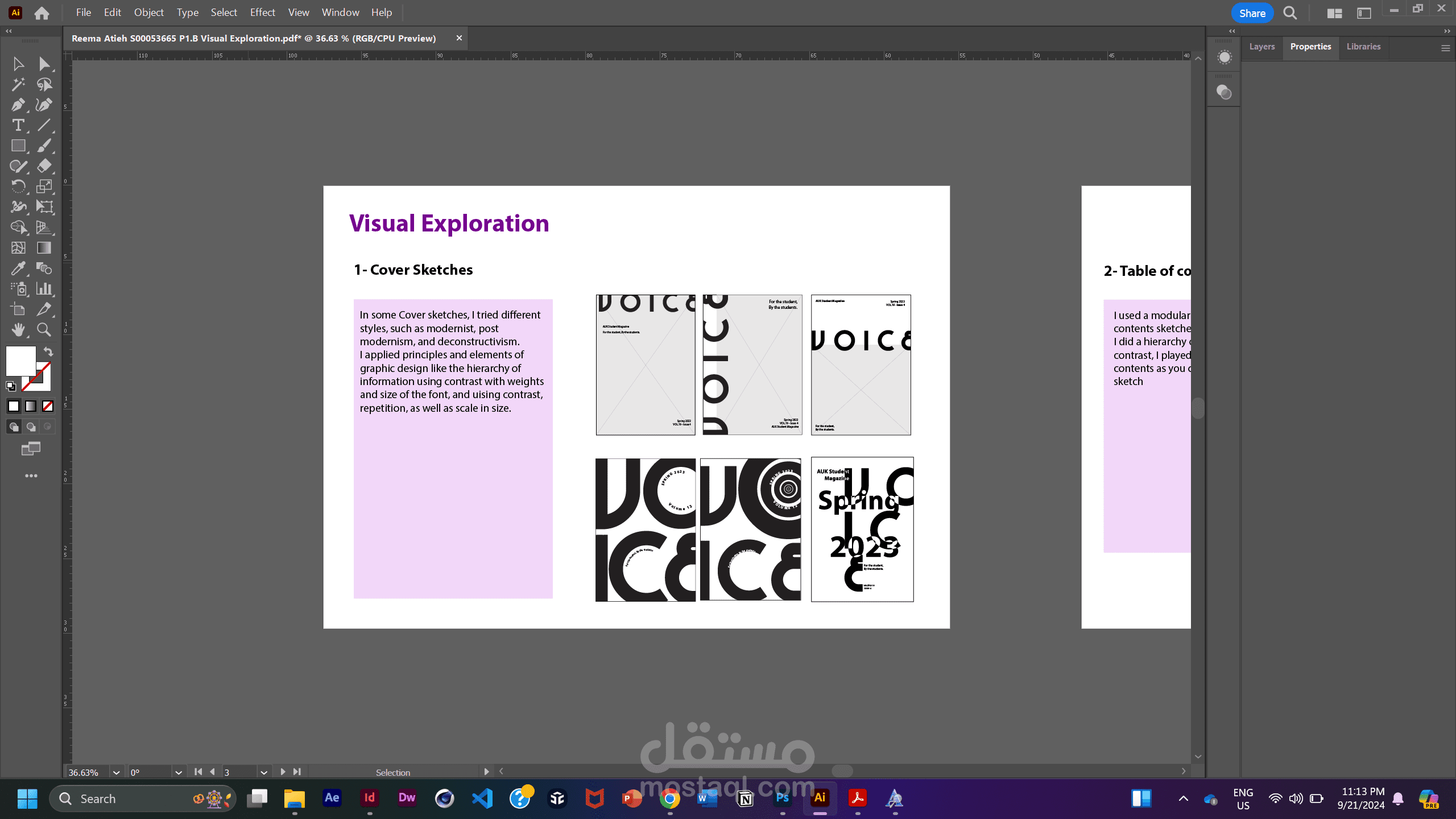Open the zoom level dropdown
Image resolution: width=1456 pixels, height=819 pixels.
(116, 772)
